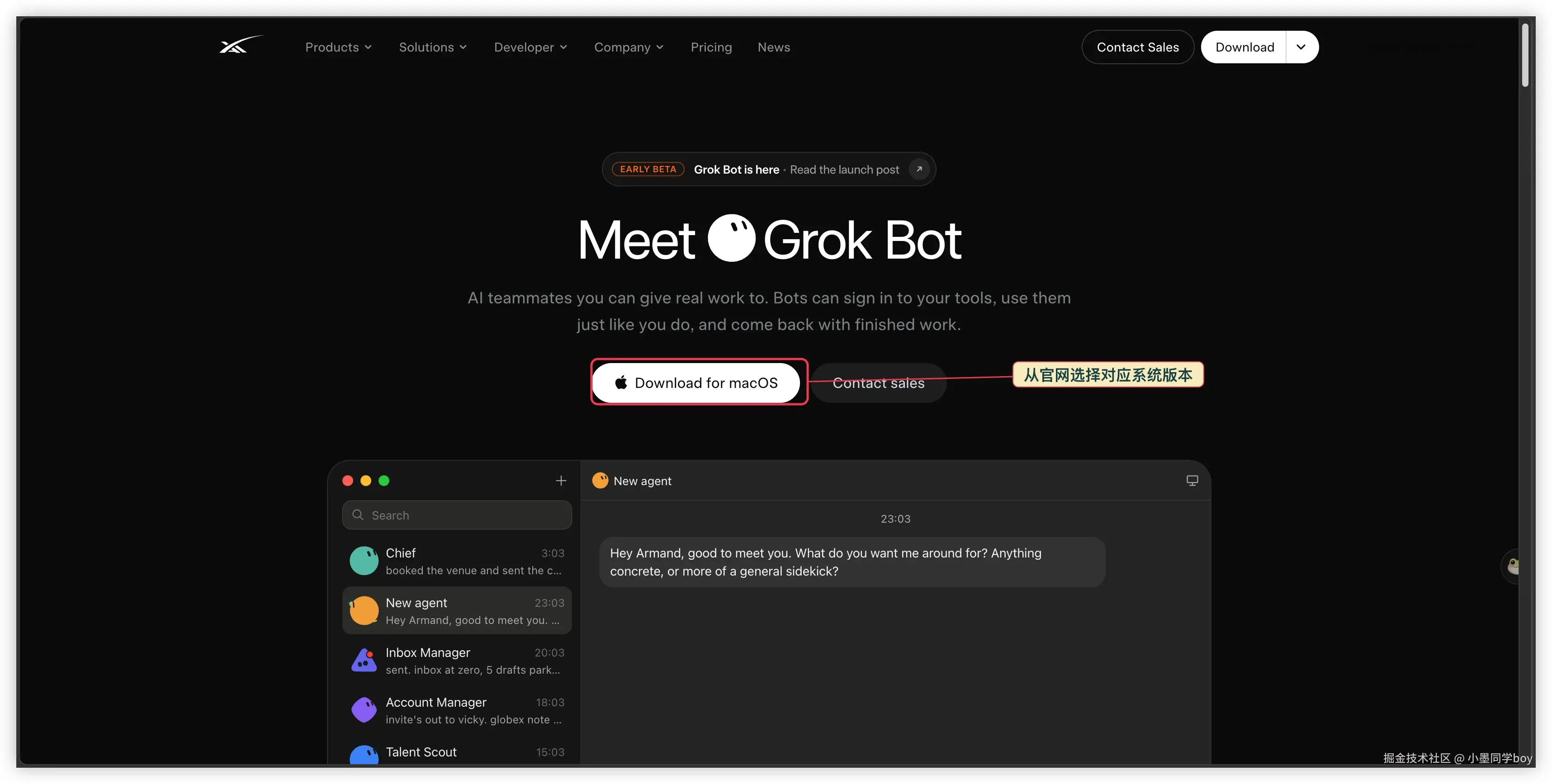
Task: Expand the Developer menu
Action: (530, 47)
